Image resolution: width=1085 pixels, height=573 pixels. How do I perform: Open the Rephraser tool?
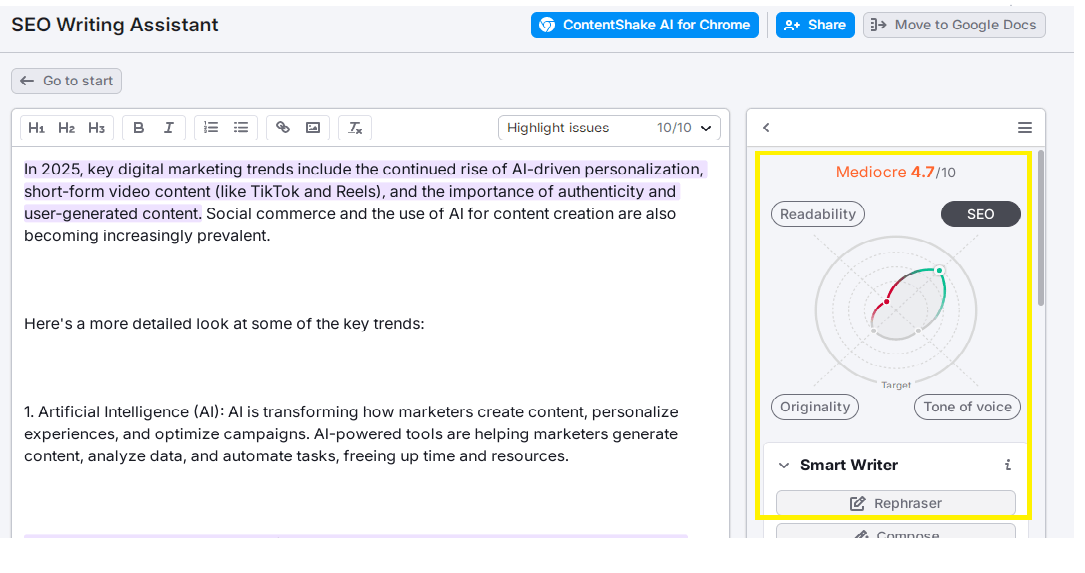[x=896, y=503]
